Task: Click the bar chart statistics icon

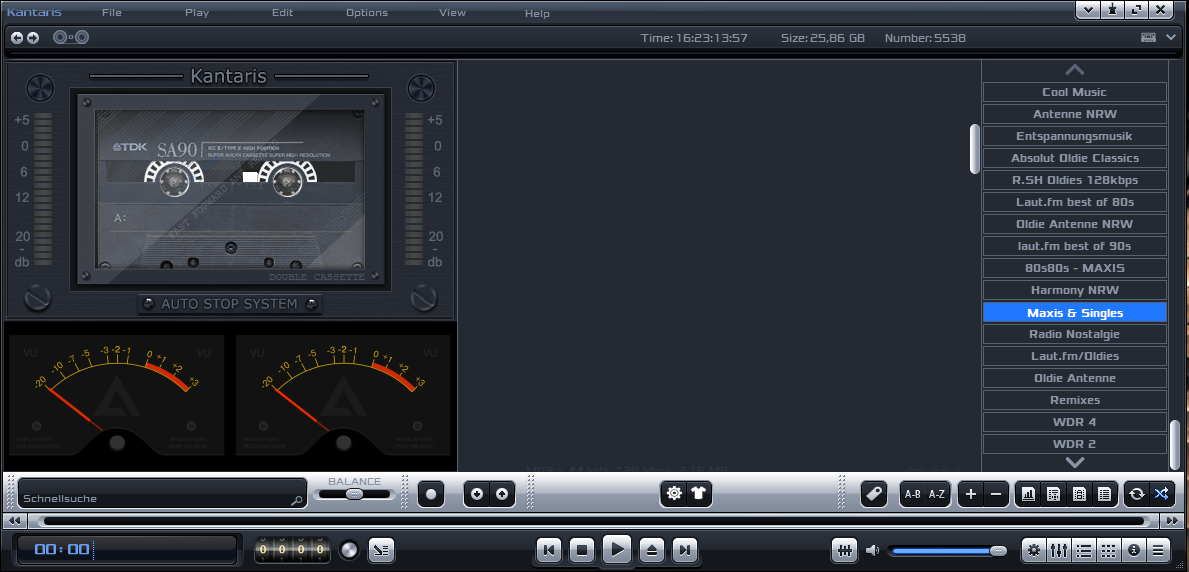Action: [x=1028, y=494]
